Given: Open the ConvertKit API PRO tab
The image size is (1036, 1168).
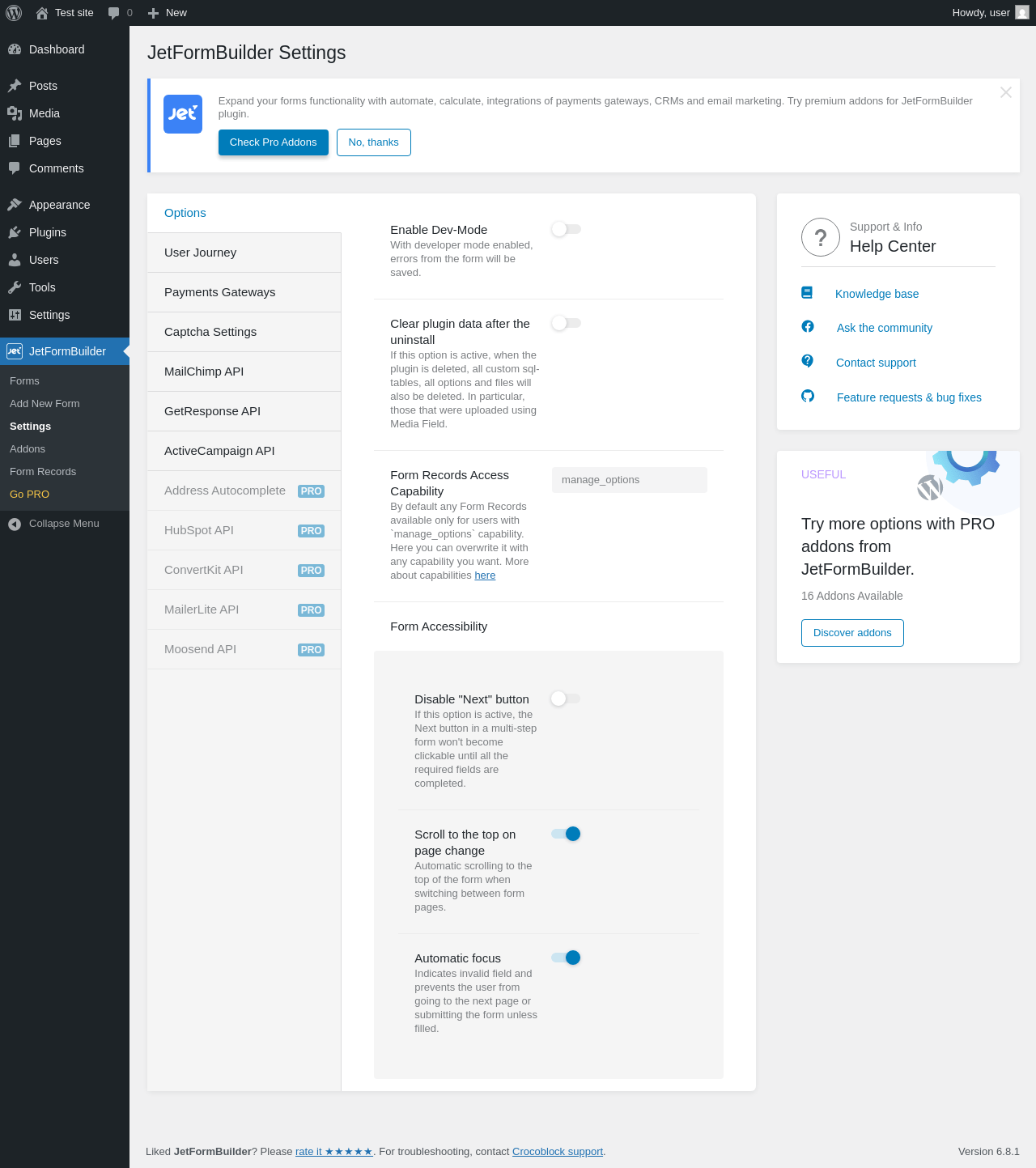Looking at the screenshot, I should pos(244,570).
